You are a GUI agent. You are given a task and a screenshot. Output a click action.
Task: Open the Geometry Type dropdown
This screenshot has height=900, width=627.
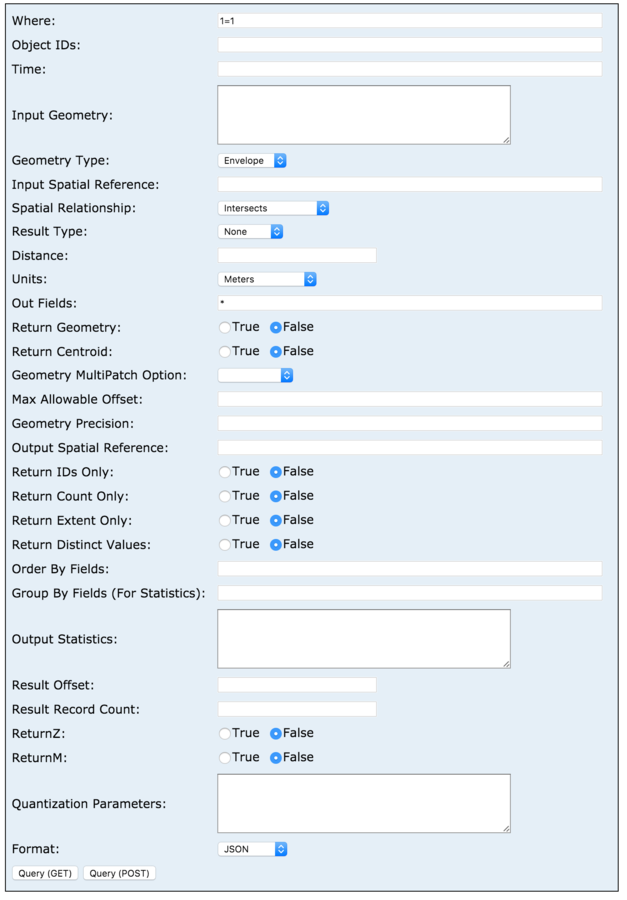coord(251,161)
